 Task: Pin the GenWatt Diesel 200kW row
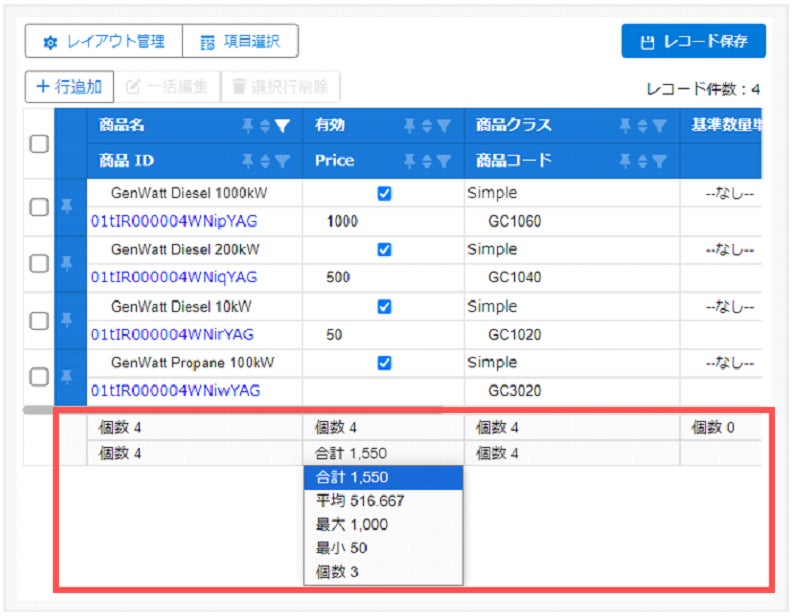[x=67, y=263]
